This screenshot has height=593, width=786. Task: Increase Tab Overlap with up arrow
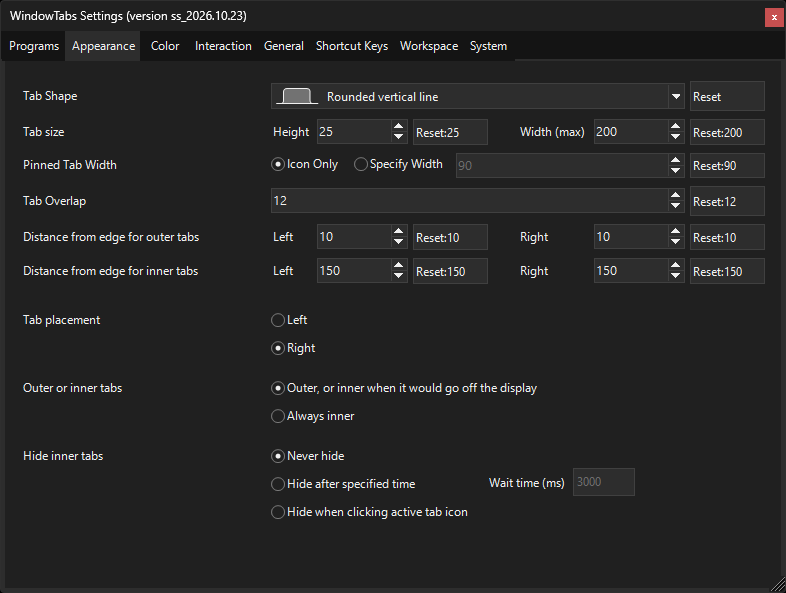(x=676, y=194)
